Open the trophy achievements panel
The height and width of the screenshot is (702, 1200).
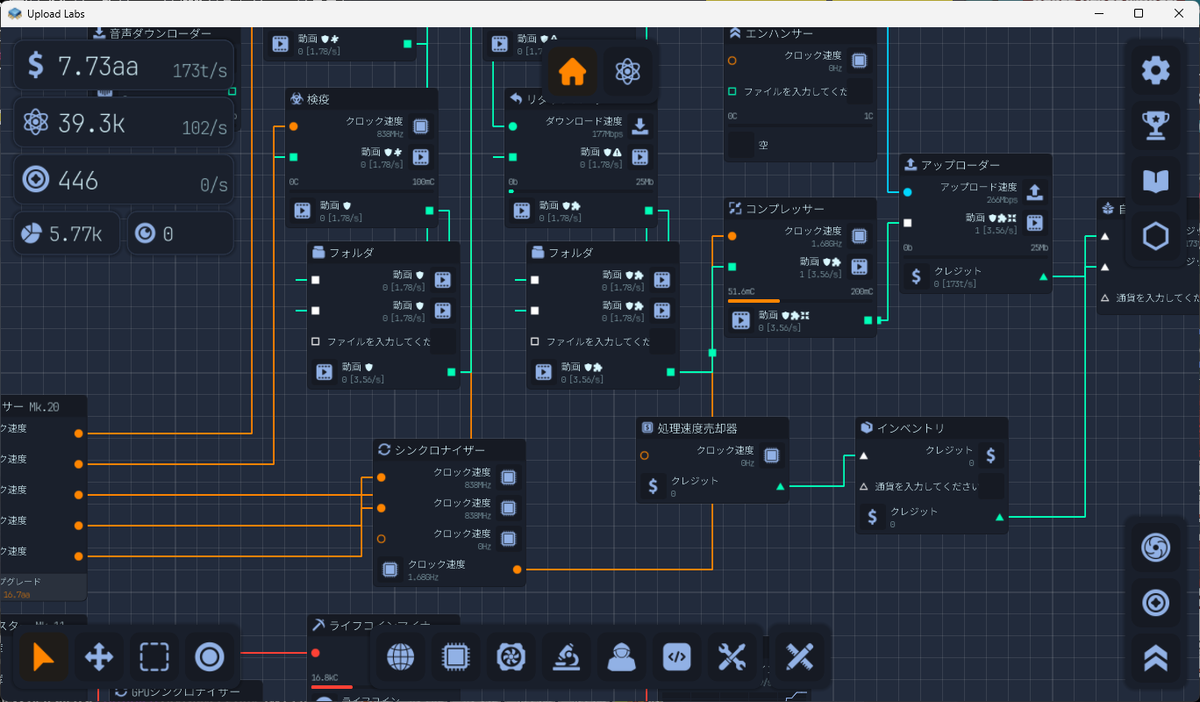(1156, 125)
